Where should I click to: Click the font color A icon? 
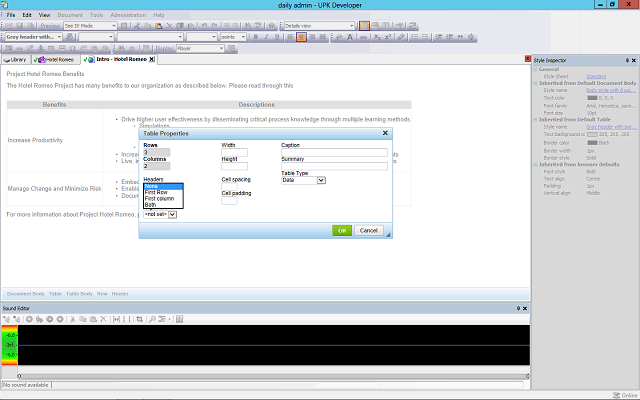(x=350, y=37)
